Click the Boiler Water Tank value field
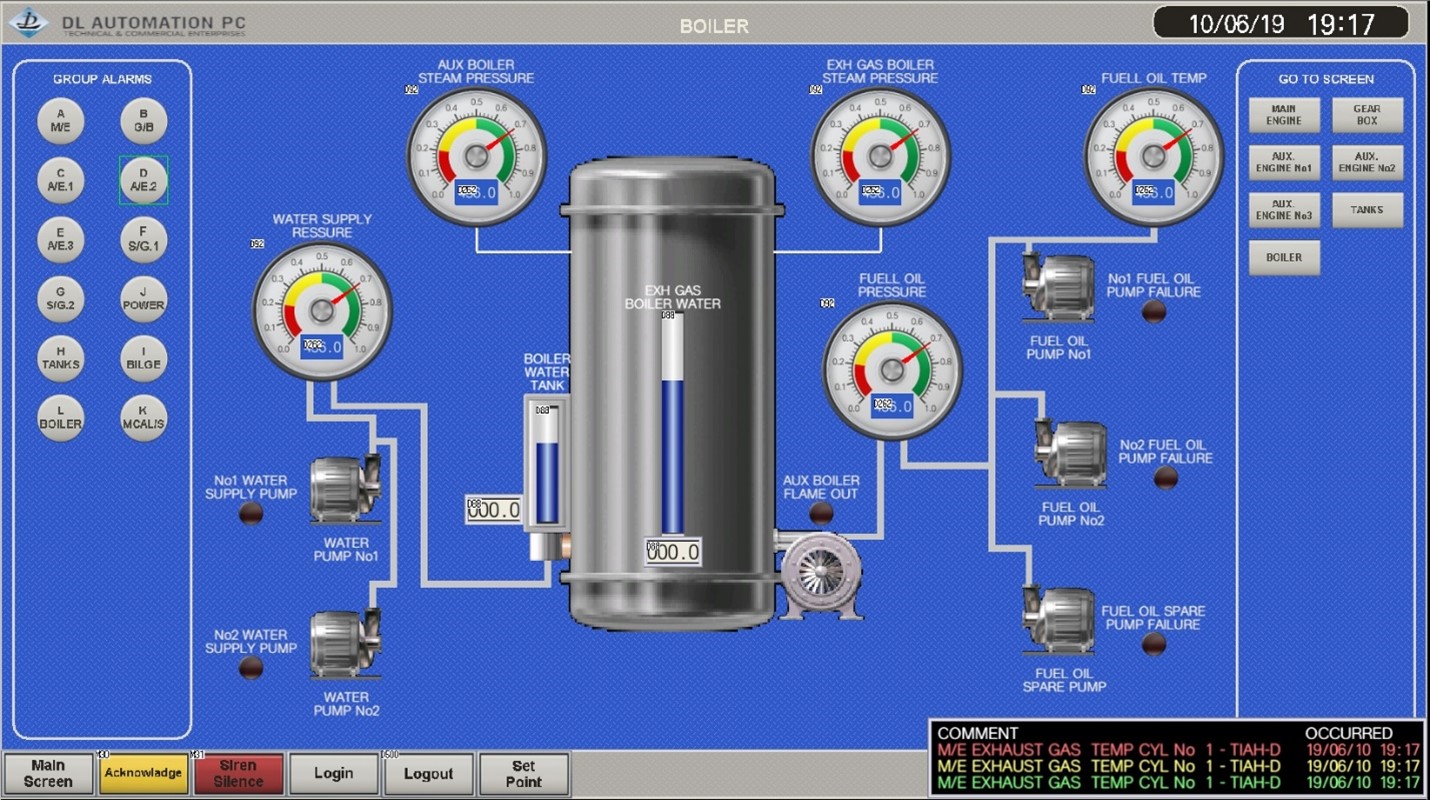 click(x=494, y=510)
